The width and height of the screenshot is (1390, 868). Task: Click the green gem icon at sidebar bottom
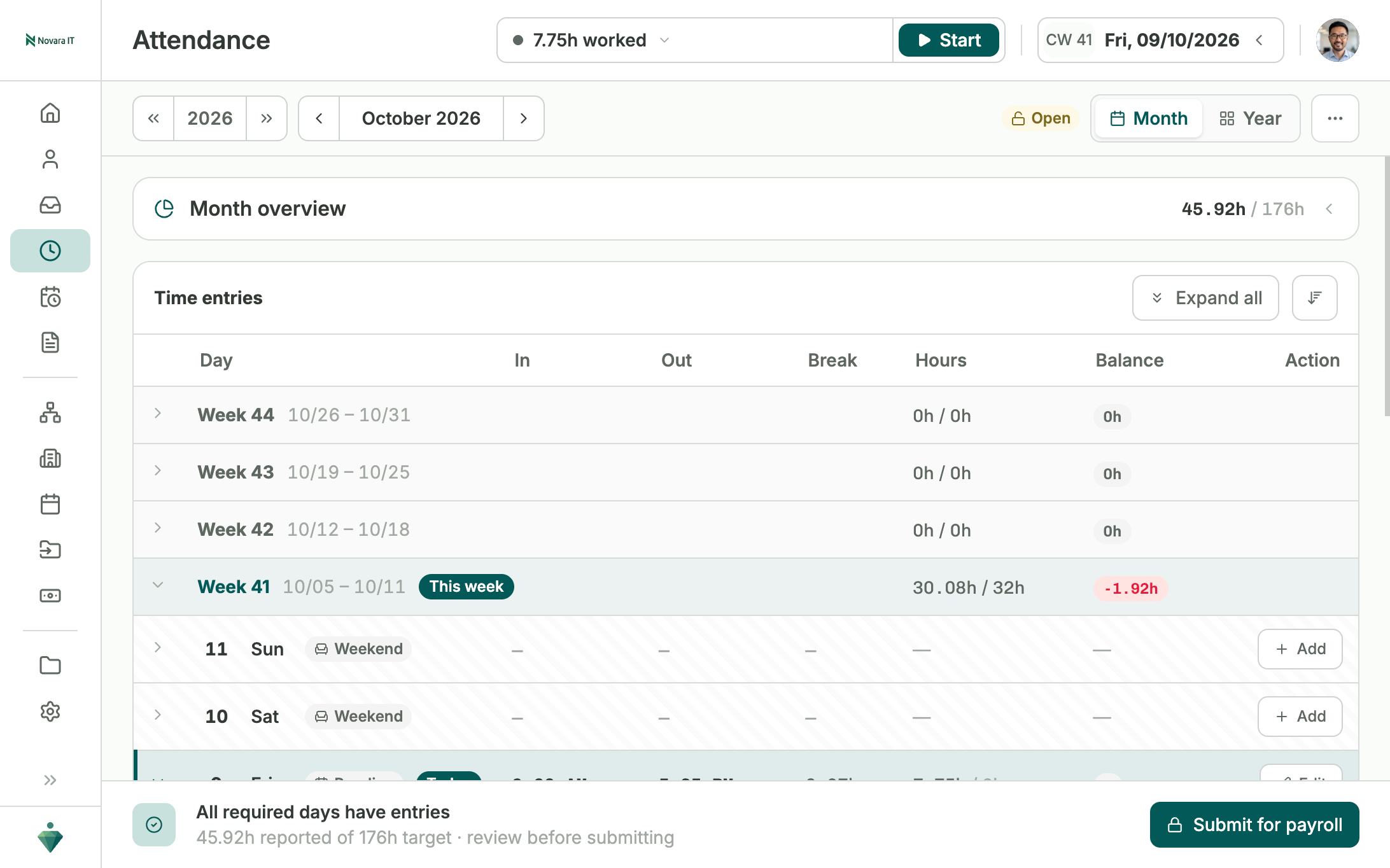tap(50, 837)
